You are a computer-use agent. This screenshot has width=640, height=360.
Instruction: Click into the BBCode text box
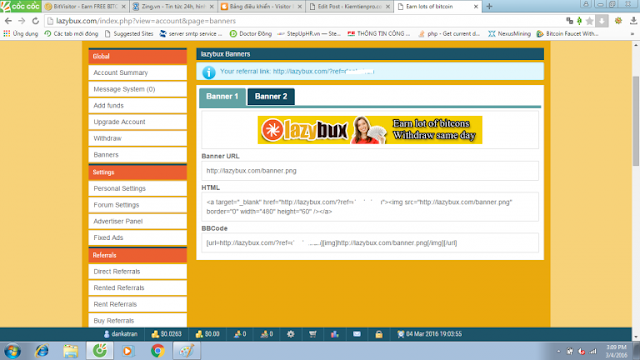click(370, 243)
